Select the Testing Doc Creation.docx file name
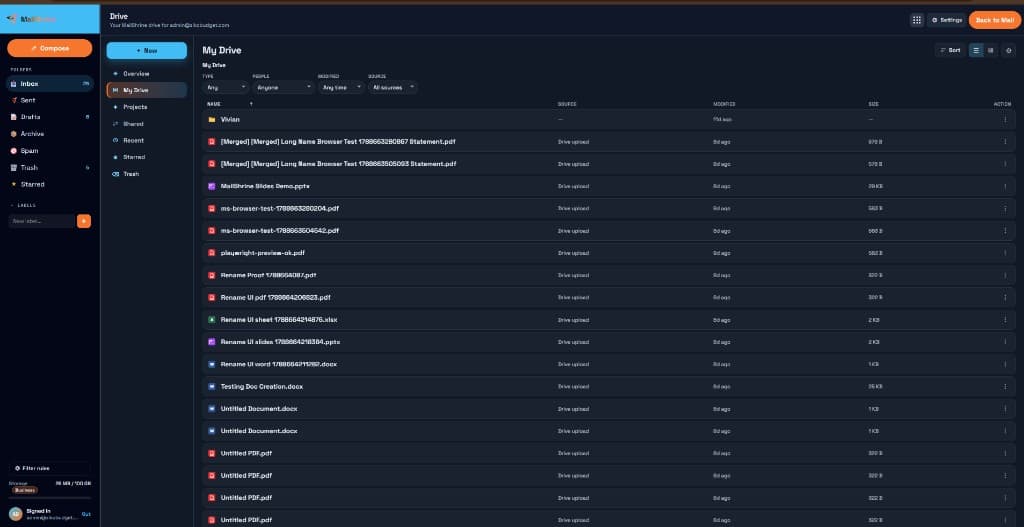The width and height of the screenshot is (1024, 527). 262,387
